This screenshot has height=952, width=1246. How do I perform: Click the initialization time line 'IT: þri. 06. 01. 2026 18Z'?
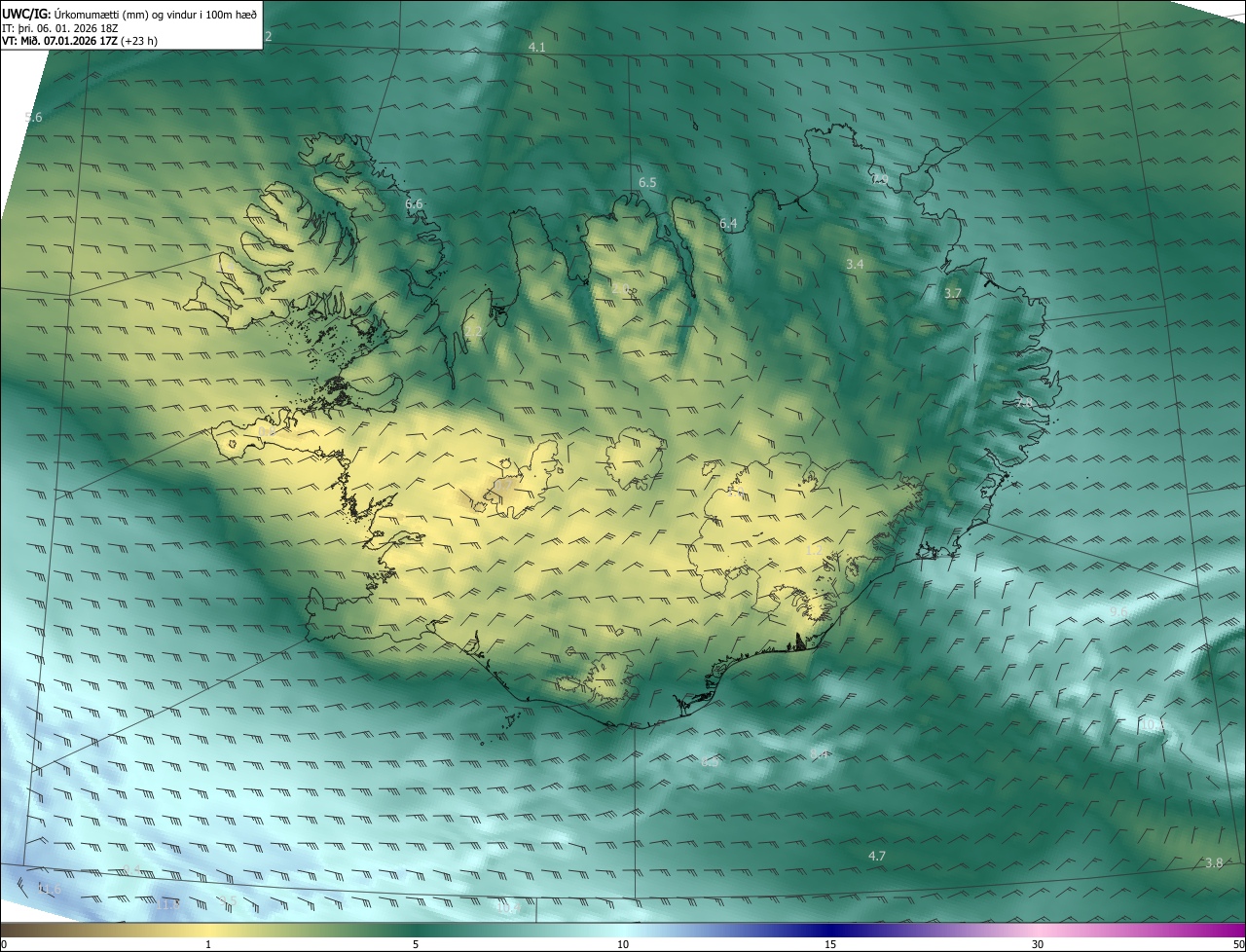click(60, 27)
